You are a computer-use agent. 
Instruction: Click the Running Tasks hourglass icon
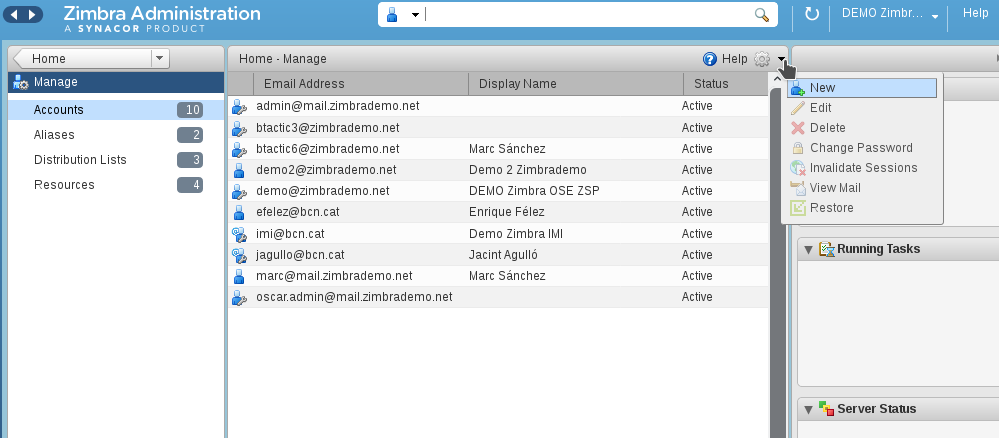826,249
